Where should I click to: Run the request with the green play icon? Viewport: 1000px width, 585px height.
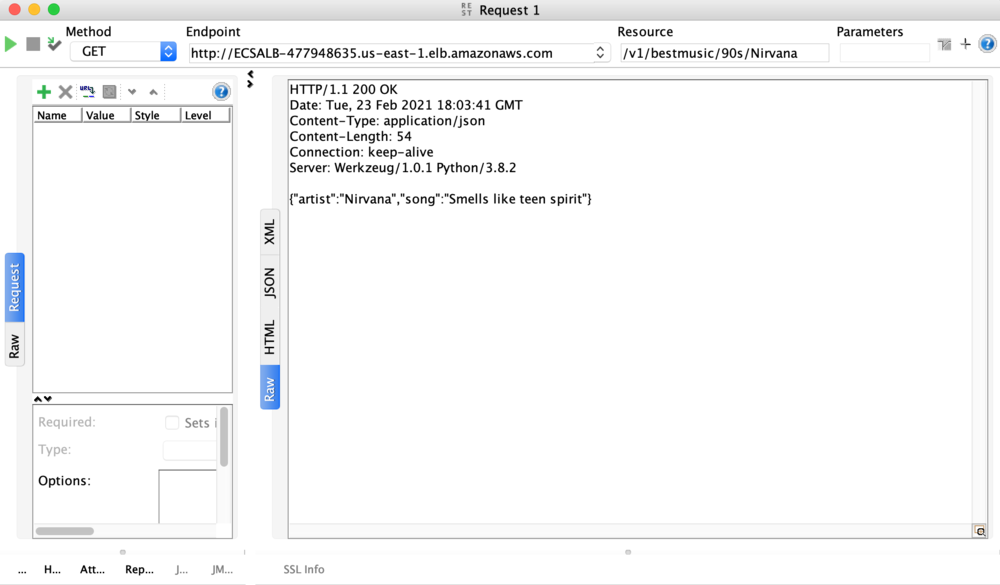(x=10, y=43)
